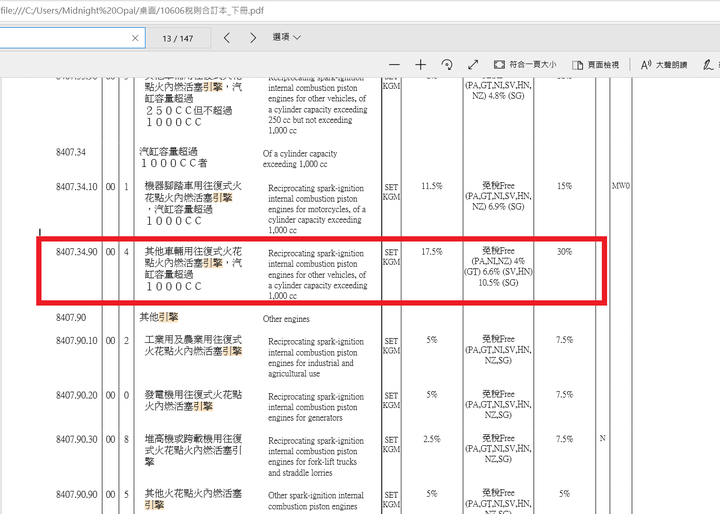Click 'engines for fork-lift trucks' text
Viewport: 720px width, 514px height.
point(312,462)
